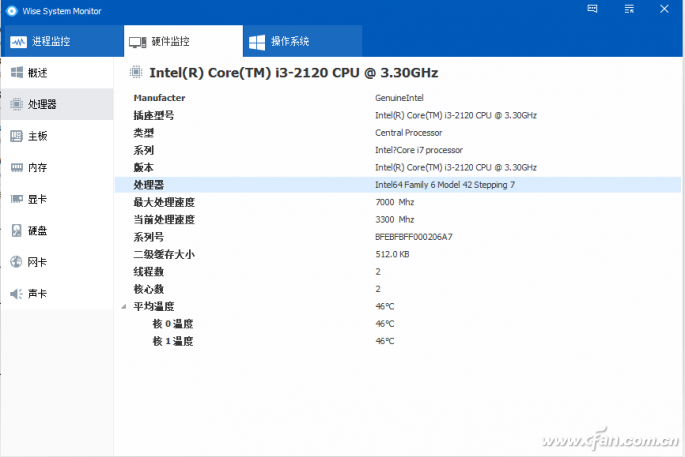Open the 硬件监控 tab
The height and width of the screenshot is (457, 685).
[183, 41]
